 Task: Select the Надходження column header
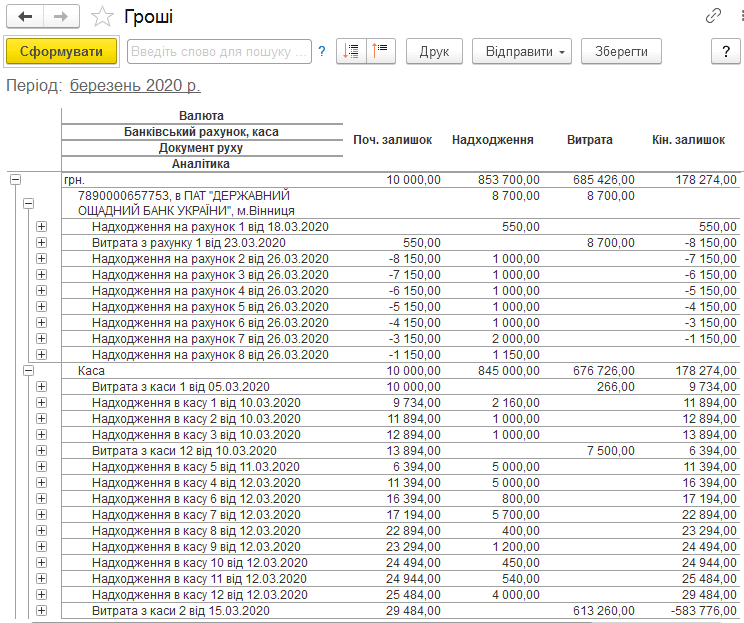[493, 139]
